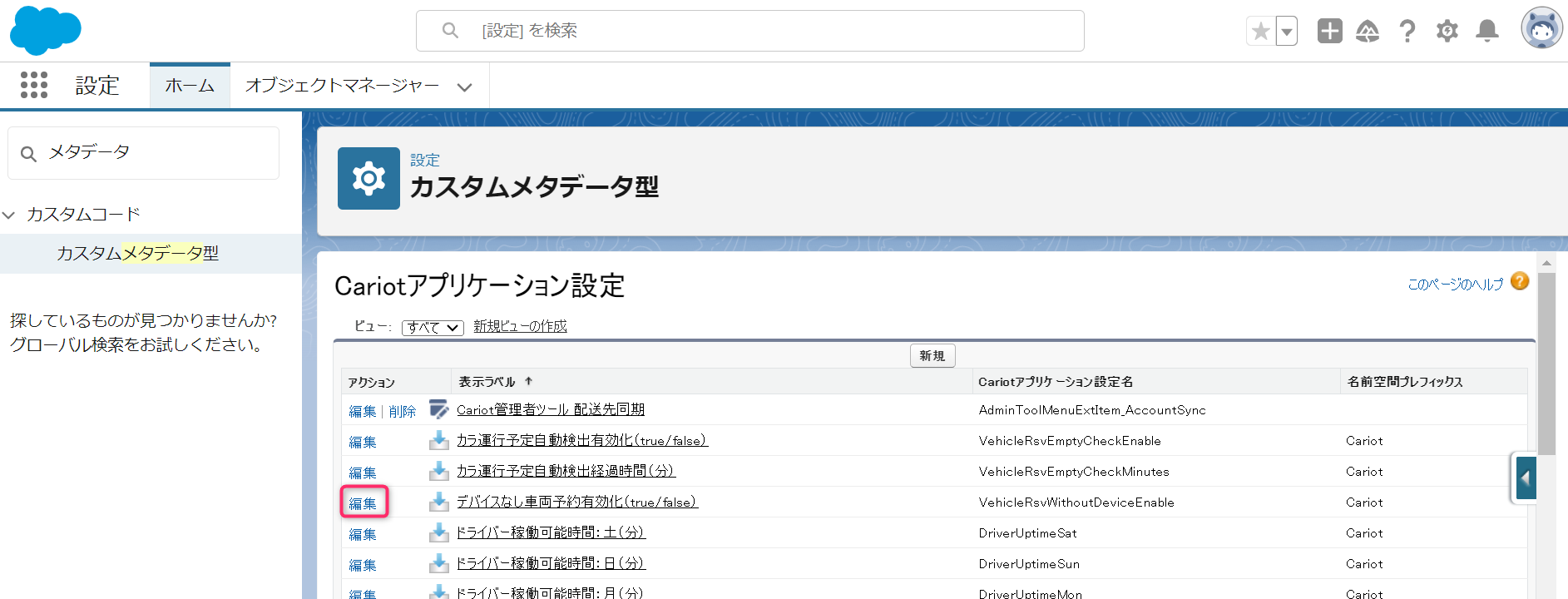Open the App Launcher grid icon

pyautogui.click(x=34, y=85)
